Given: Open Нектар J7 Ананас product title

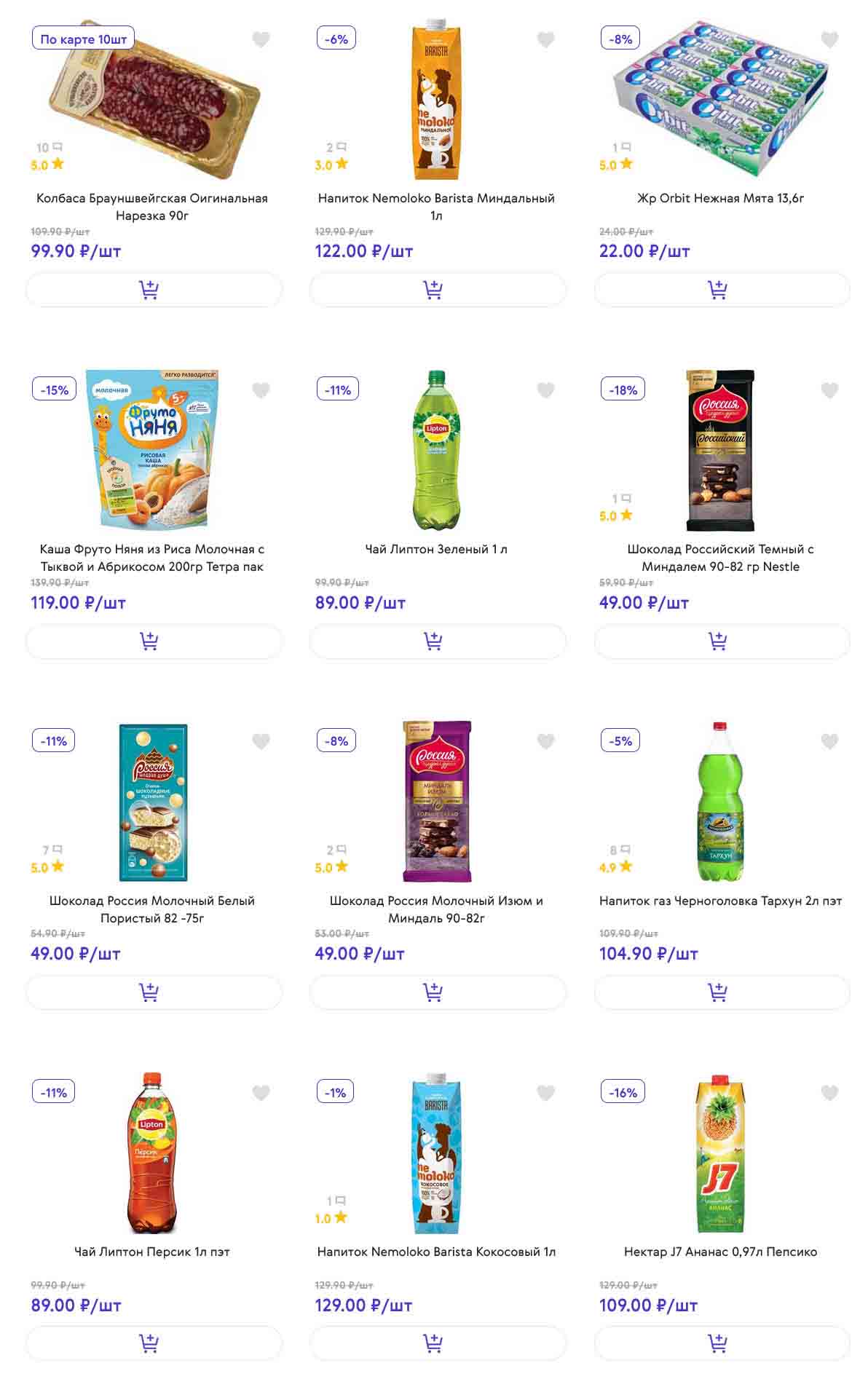Looking at the screenshot, I should [720, 1252].
